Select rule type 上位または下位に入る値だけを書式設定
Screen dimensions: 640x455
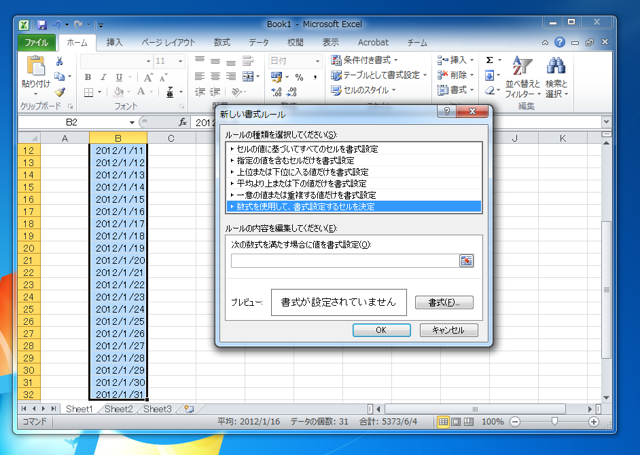tap(354, 172)
